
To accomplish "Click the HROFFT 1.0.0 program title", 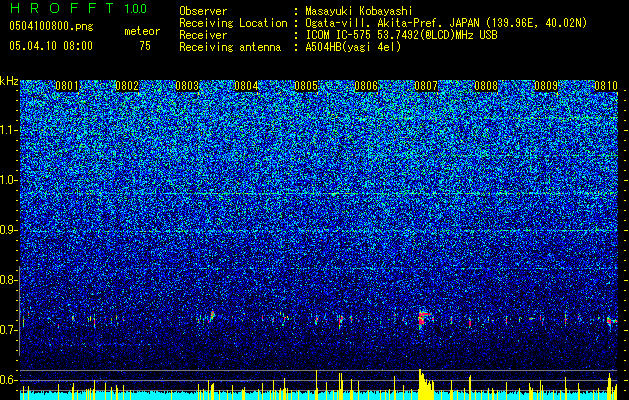I will click(x=78, y=8).
